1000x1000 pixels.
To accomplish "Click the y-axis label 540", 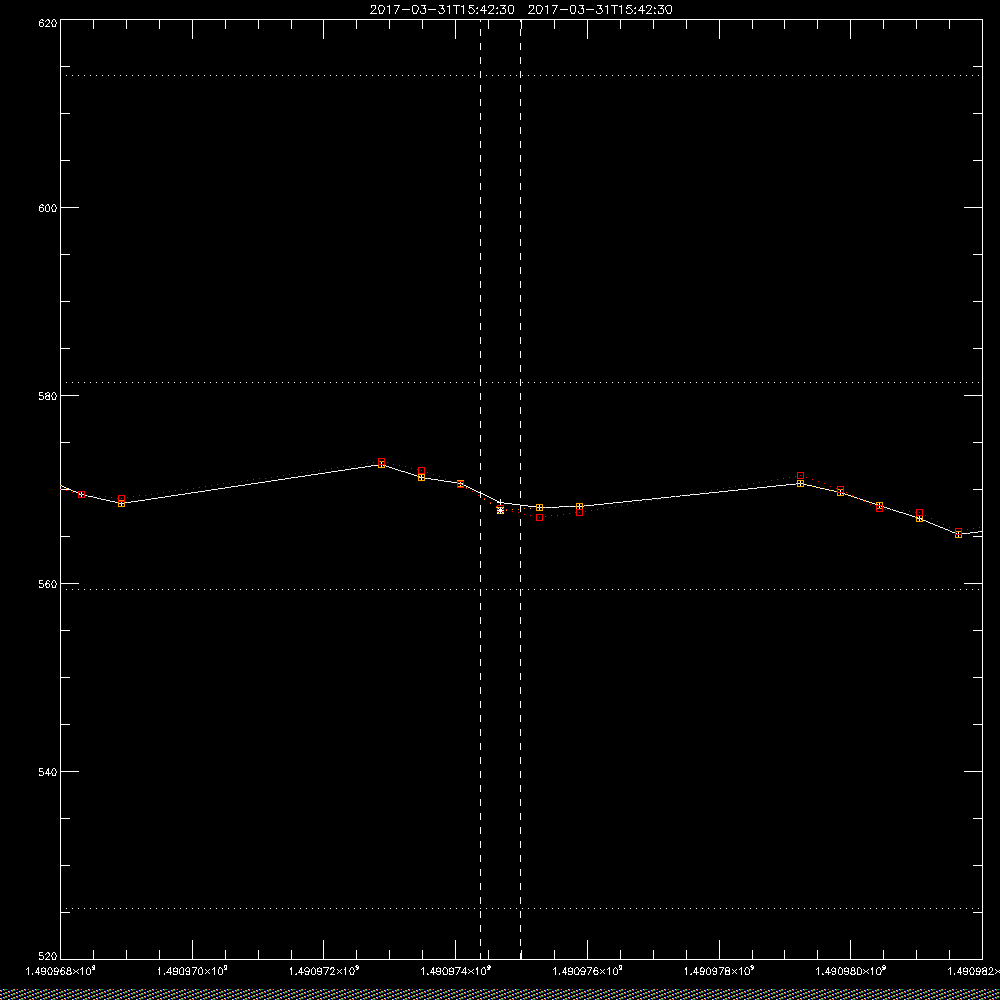I will click(x=48, y=772).
